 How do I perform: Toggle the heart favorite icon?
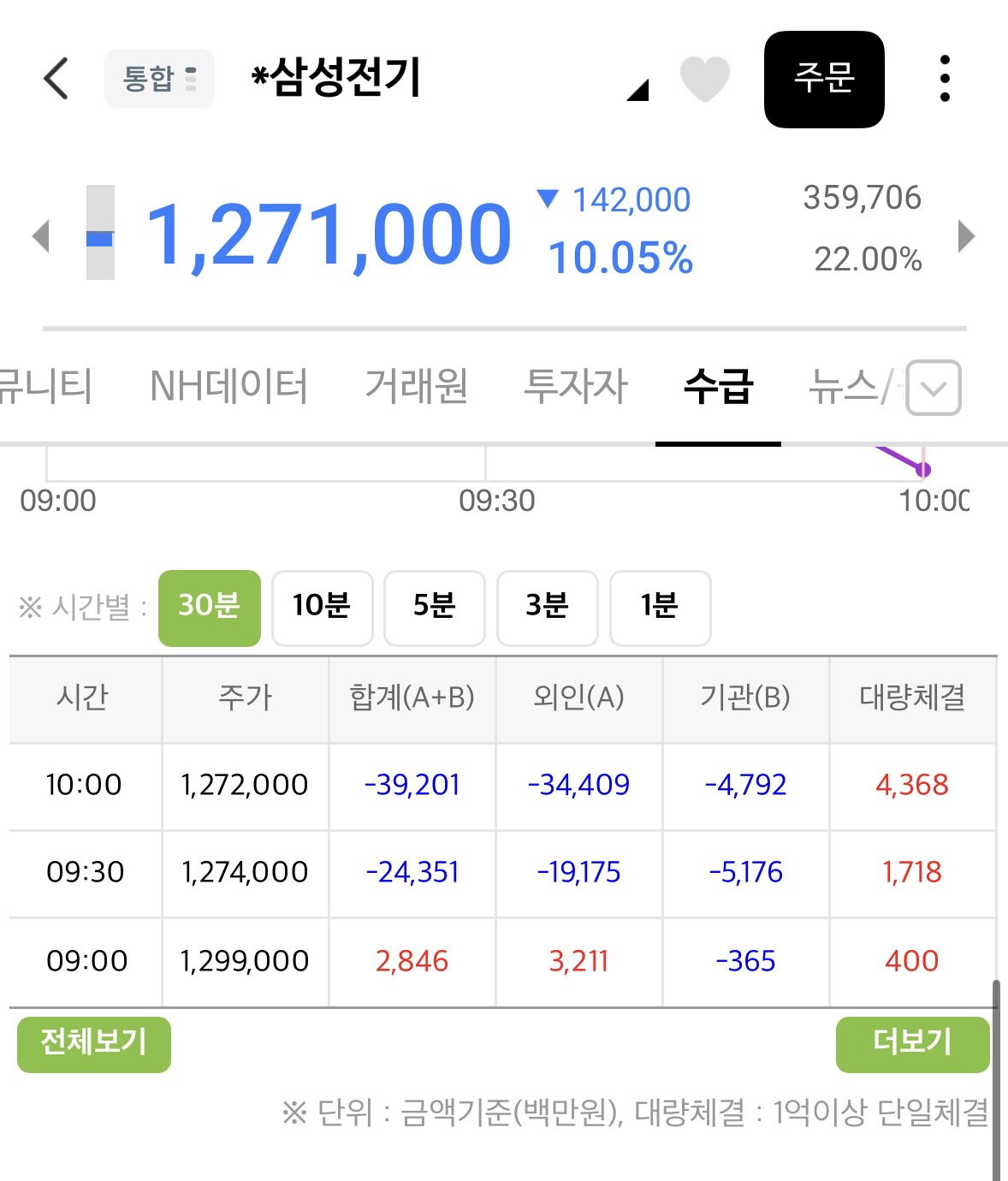[x=704, y=79]
